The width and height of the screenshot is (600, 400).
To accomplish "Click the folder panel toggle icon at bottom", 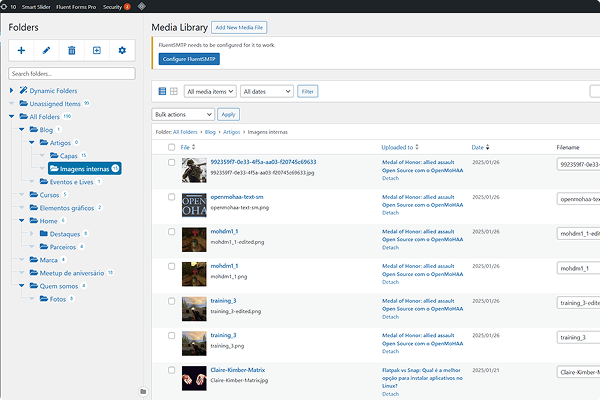I will click(142, 390).
